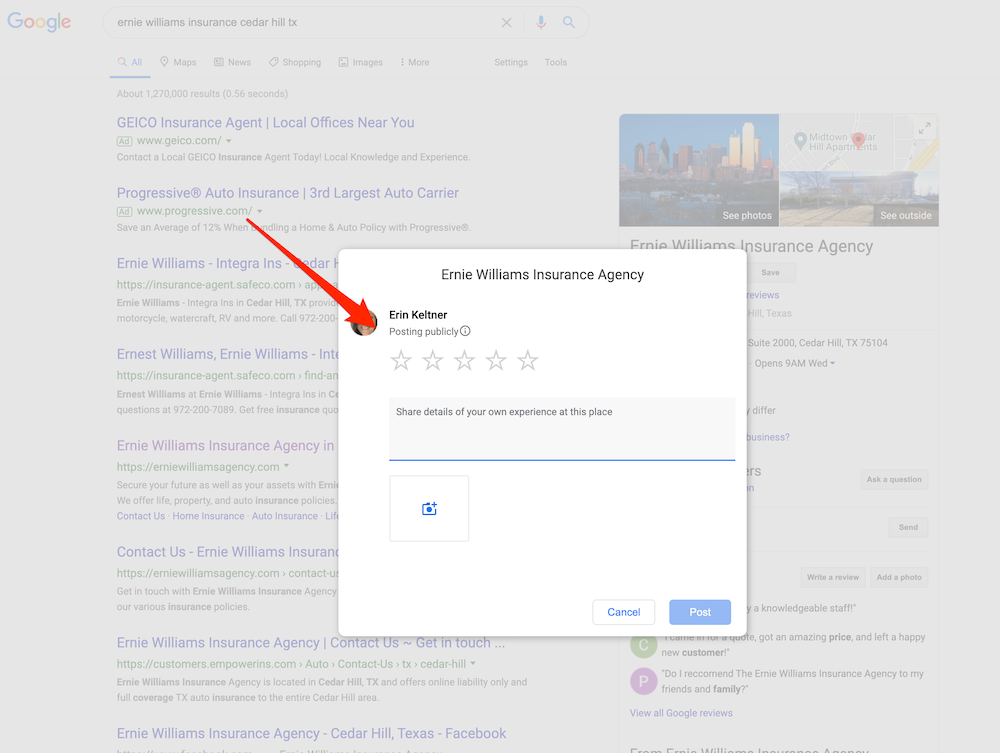Click Save in the knowledge panel
This screenshot has width=1000, height=753.
[770, 272]
